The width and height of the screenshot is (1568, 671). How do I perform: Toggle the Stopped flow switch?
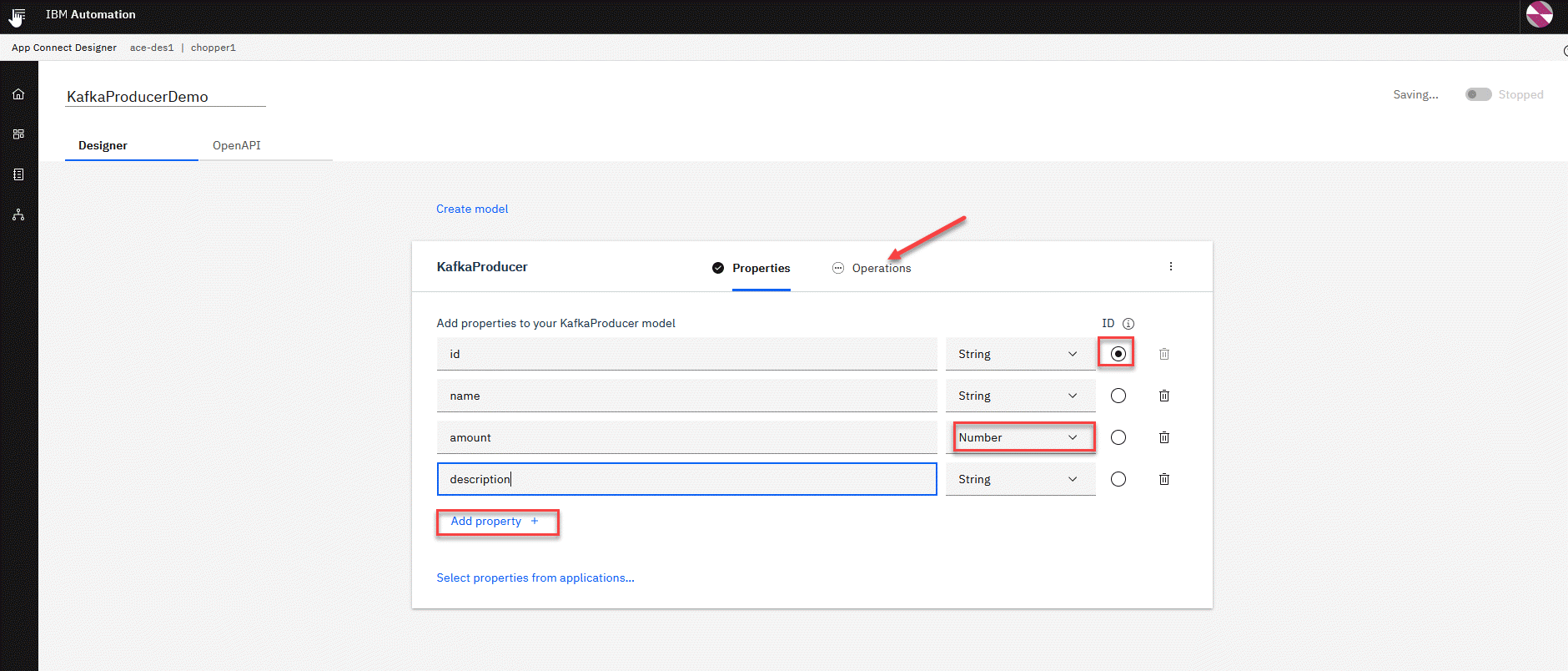pos(1478,94)
